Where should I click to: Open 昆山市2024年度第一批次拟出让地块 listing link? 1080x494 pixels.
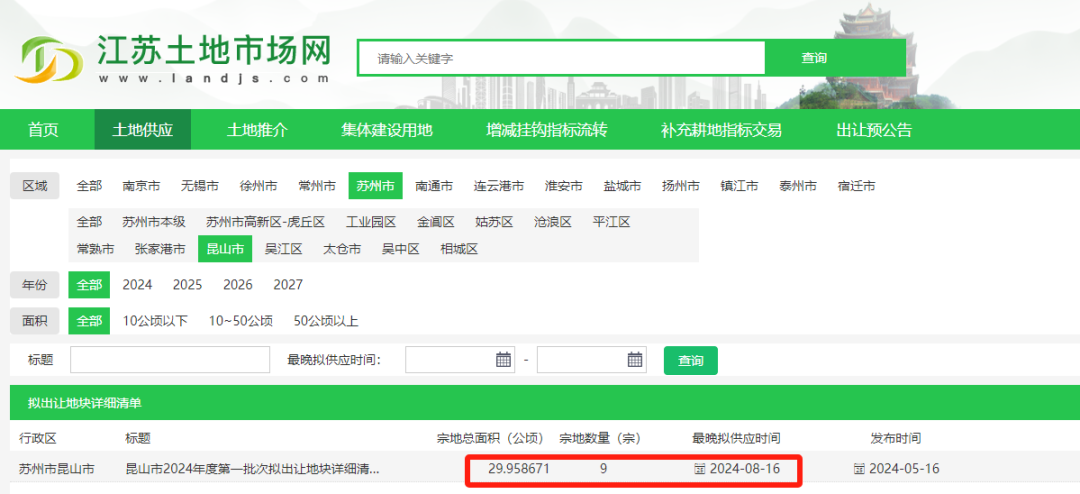[252, 468]
